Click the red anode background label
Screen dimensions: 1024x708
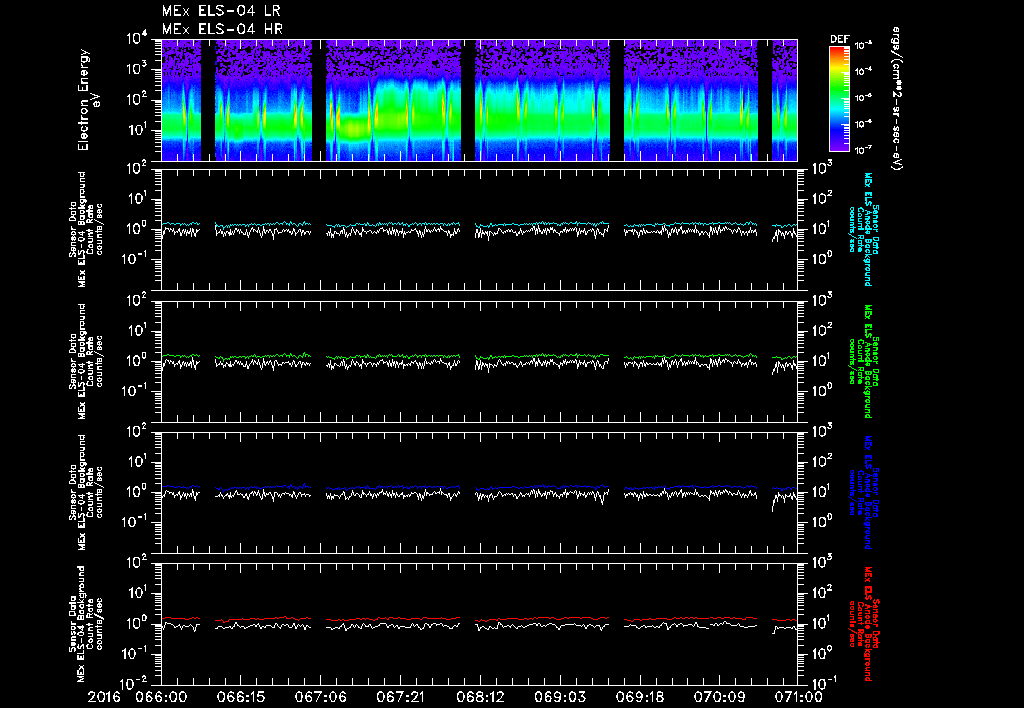(865, 624)
